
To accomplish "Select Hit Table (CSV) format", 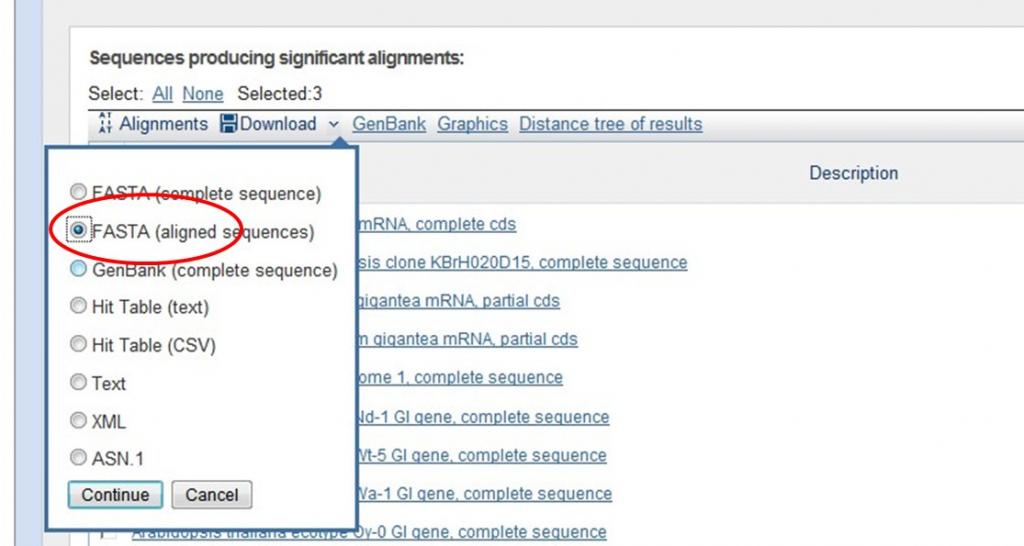I will 78,345.
